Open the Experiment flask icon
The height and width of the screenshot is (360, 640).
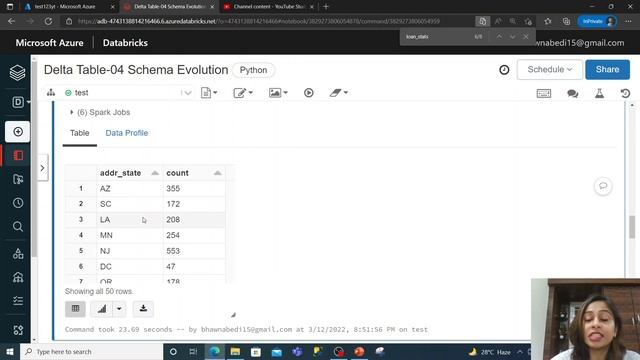pyautogui.click(x=599, y=93)
